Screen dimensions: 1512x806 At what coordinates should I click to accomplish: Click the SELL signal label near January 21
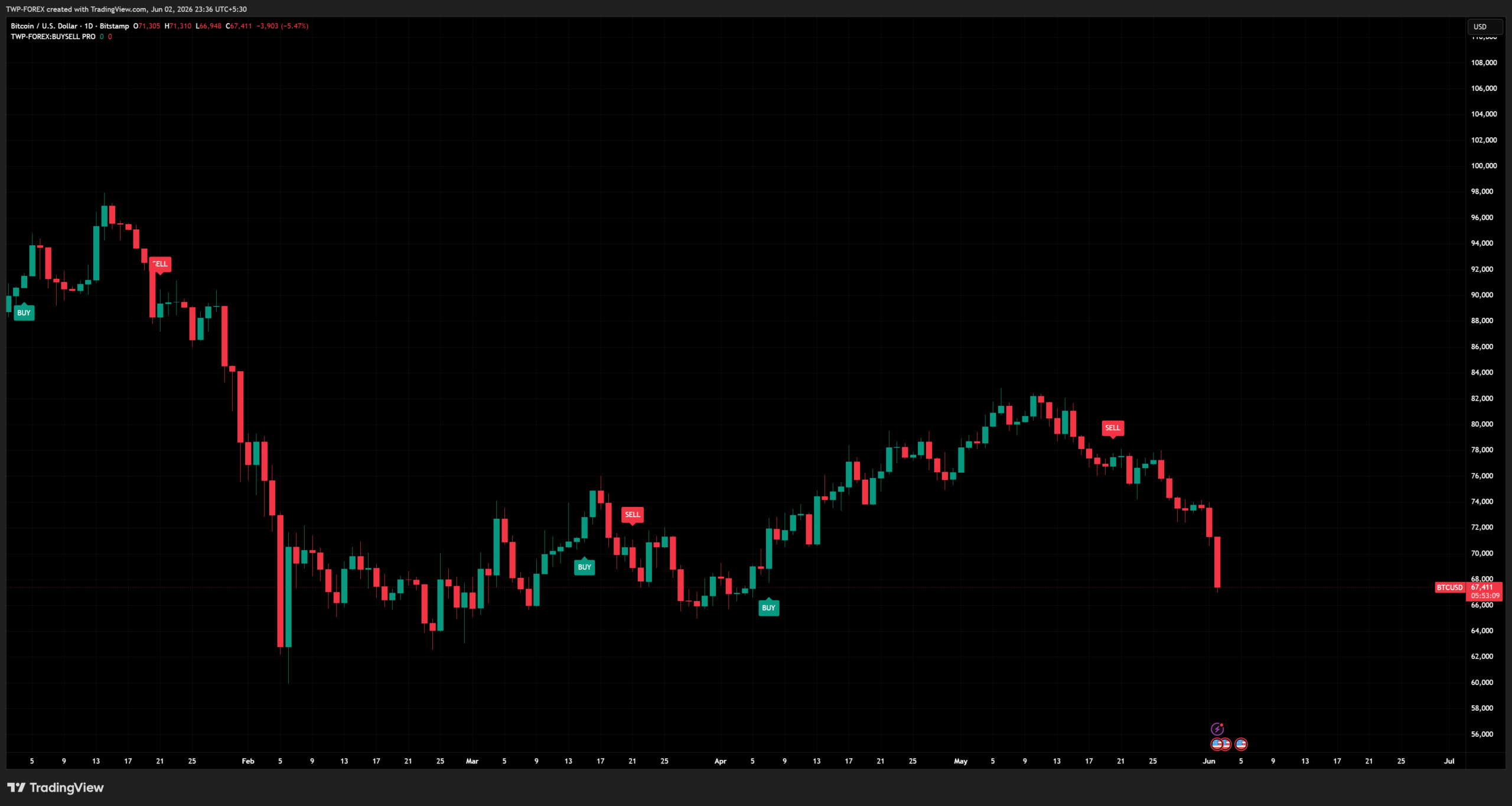[160, 265]
